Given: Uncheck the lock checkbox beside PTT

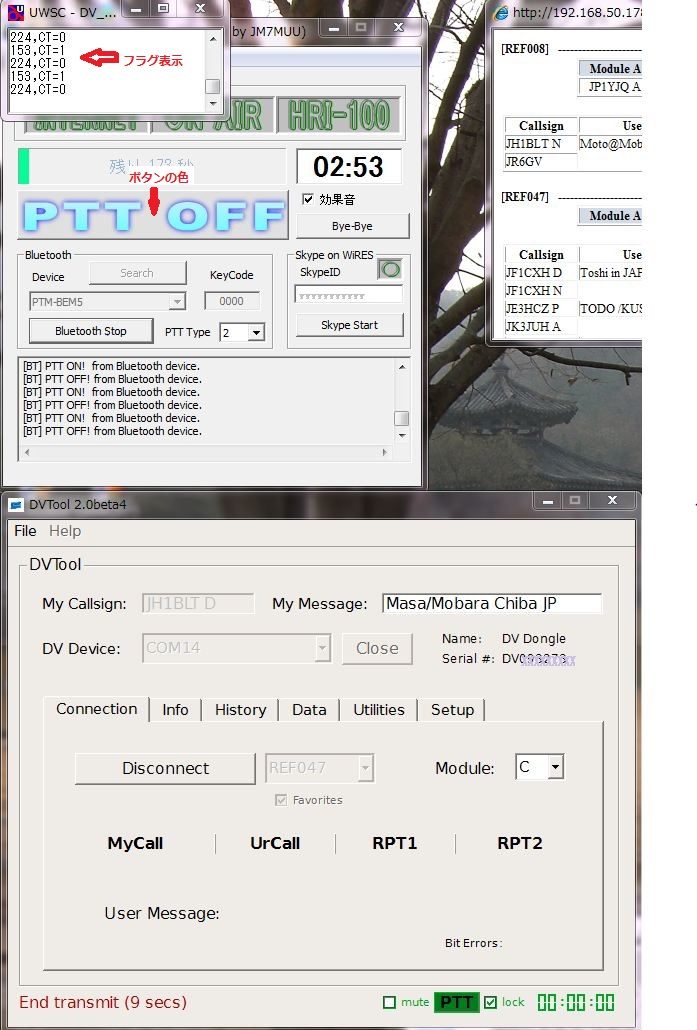Looking at the screenshot, I should click(490, 1002).
